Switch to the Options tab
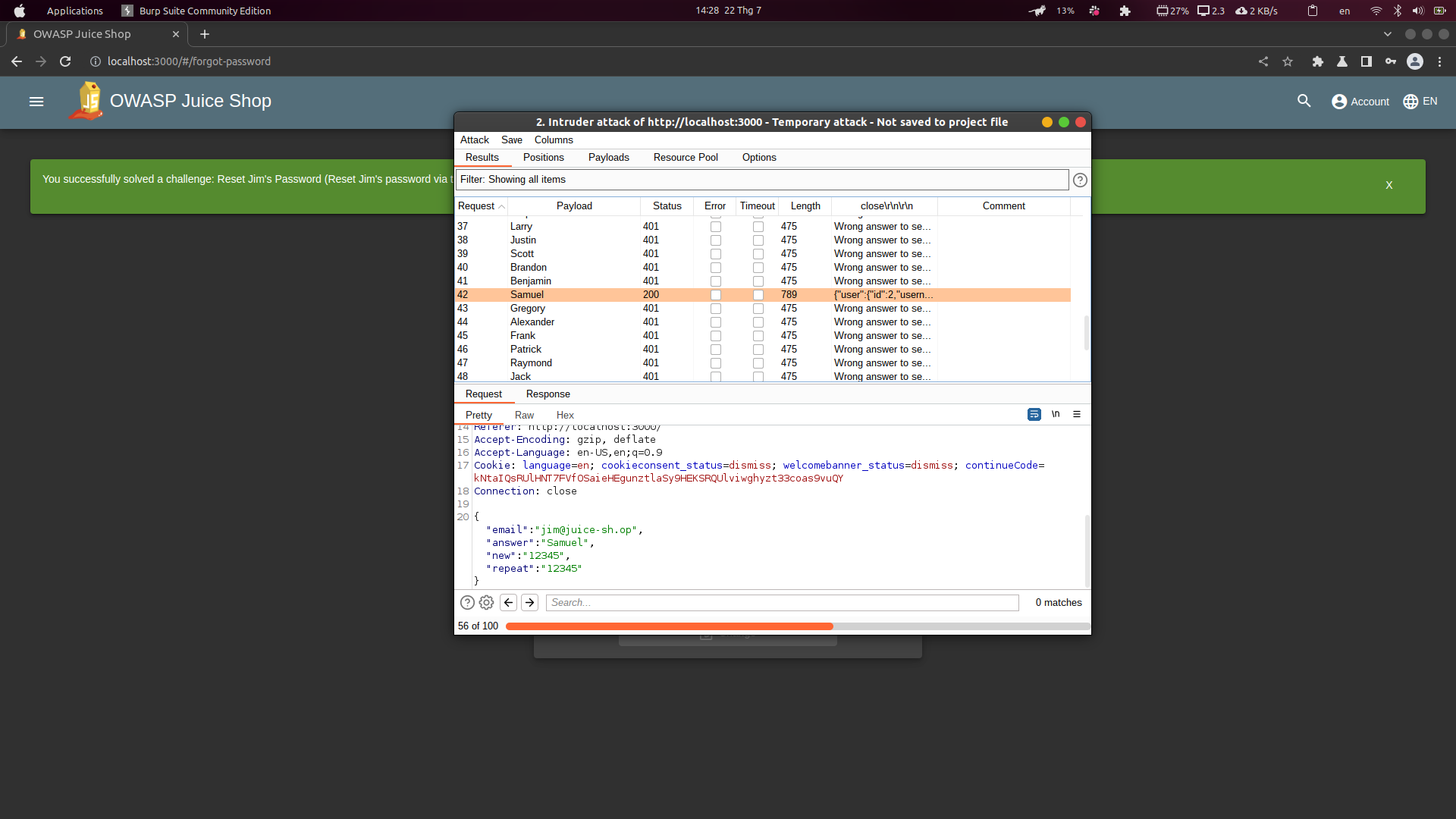This screenshot has height=819, width=1456. 759,158
